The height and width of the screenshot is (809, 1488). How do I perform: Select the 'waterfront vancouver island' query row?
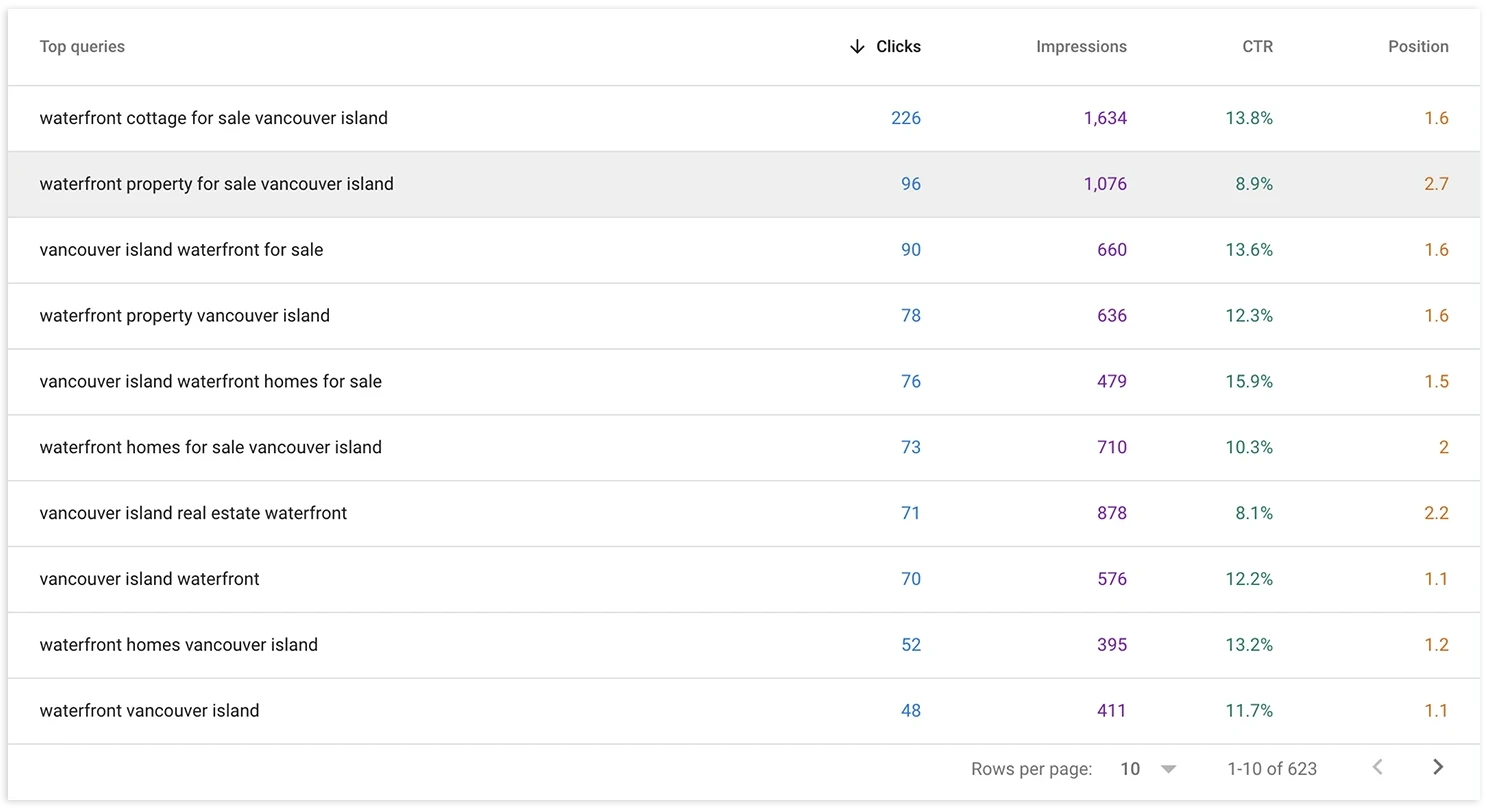click(x=149, y=711)
